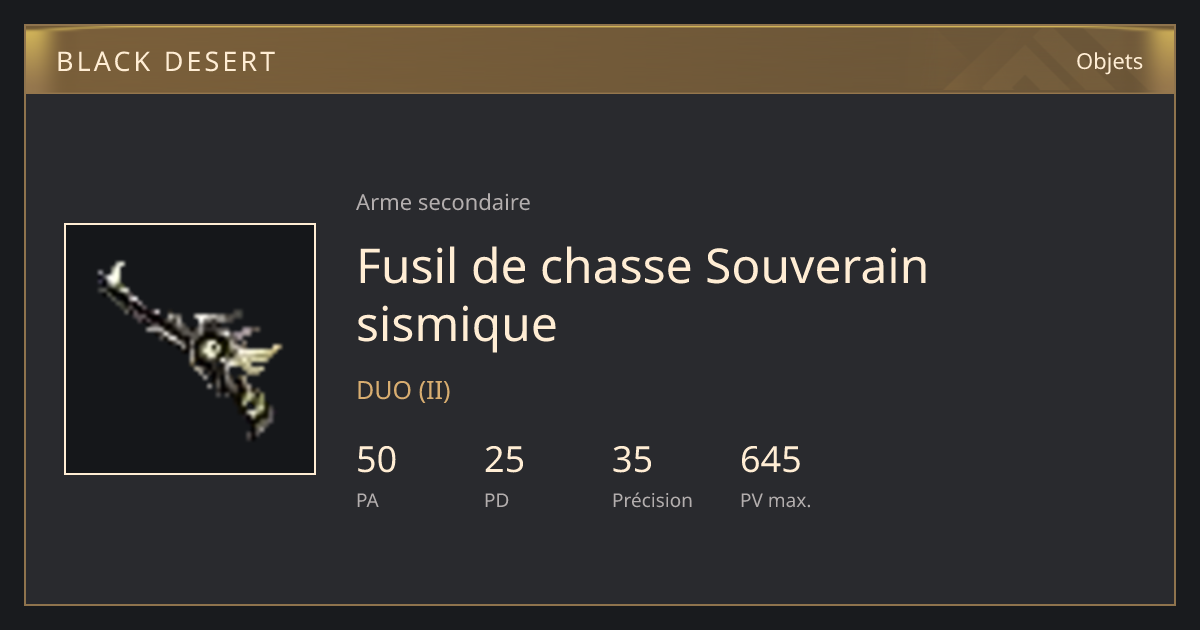Click the shotgun grip ornament in the icon

coord(258,413)
